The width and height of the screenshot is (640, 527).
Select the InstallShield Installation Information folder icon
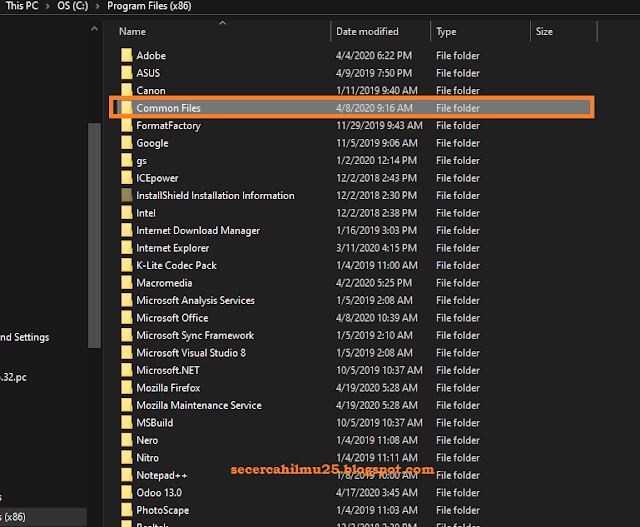[127, 195]
